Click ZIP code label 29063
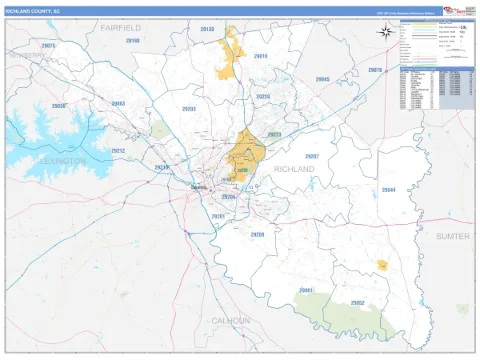The width and height of the screenshot is (480, 360). click(x=118, y=104)
